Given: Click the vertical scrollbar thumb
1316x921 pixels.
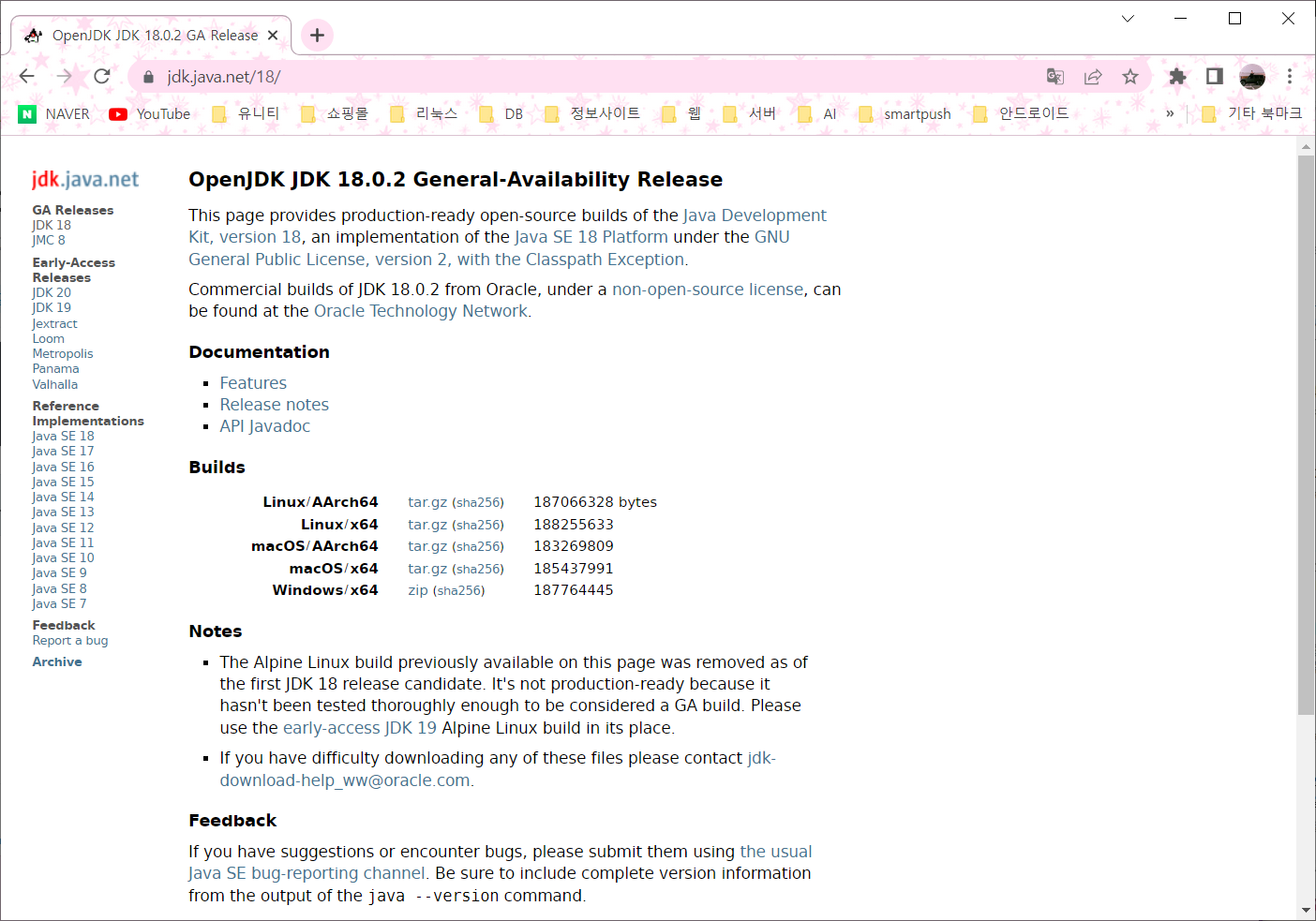Looking at the screenshot, I should point(1306,436).
